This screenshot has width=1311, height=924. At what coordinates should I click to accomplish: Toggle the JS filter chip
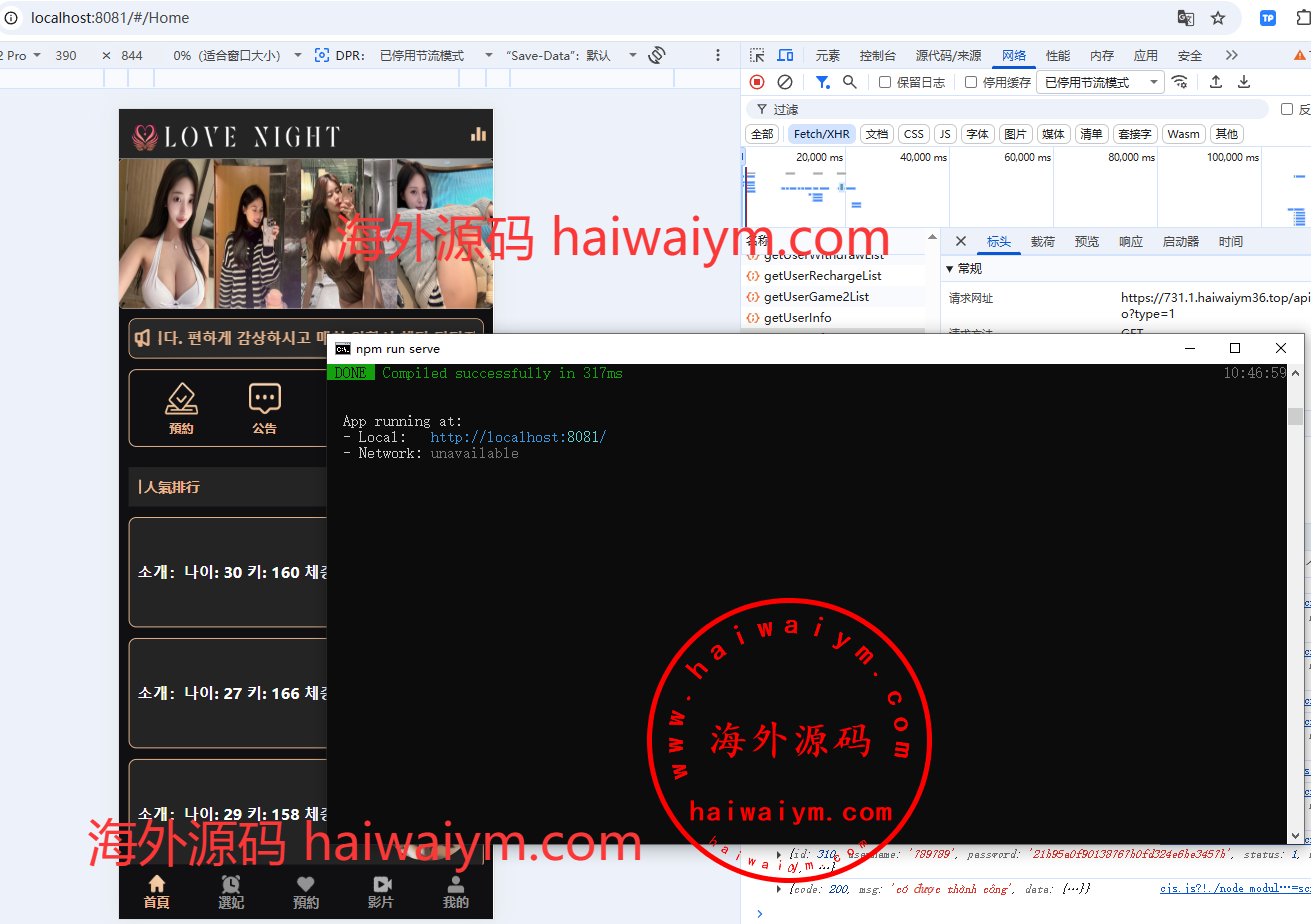click(x=945, y=134)
